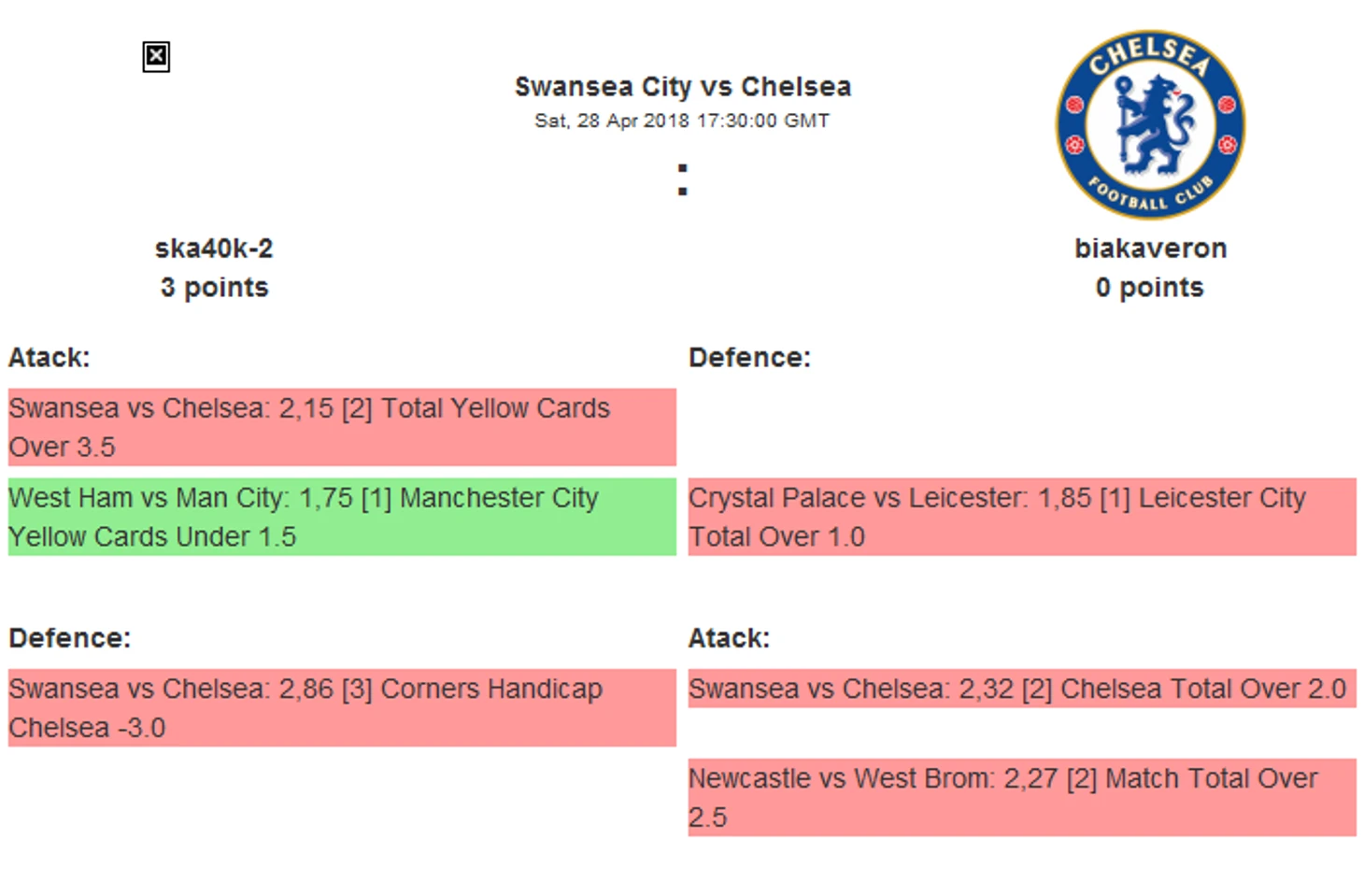This screenshot has height=896, width=1364.
Task: Click the Defence heading above the Corners Handicap bet
Action: tap(70, 638)
